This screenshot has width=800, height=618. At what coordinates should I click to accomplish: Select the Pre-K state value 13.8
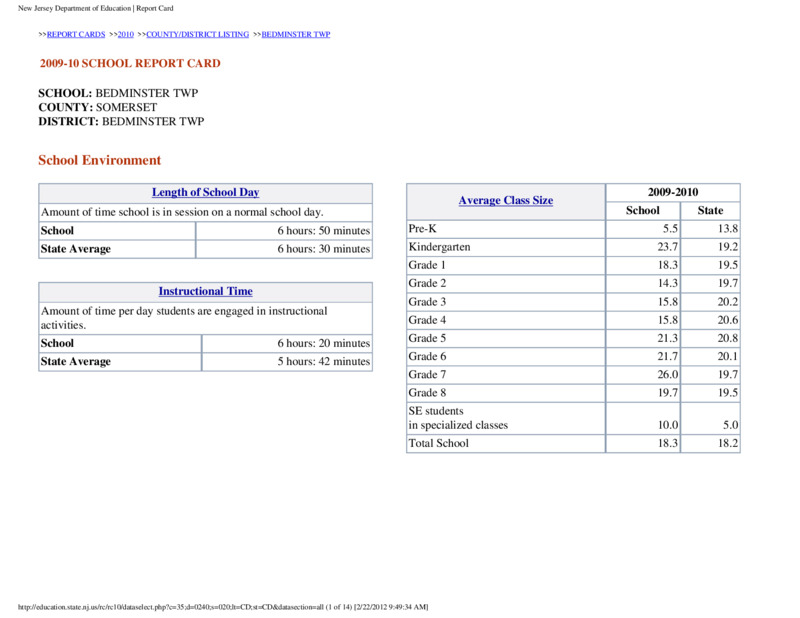pos(710,229)
